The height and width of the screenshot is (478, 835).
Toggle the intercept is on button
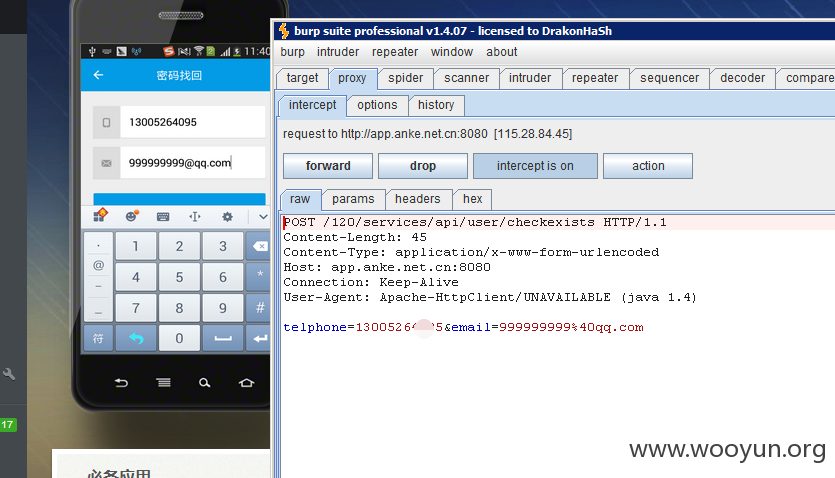tap(535, 166)
